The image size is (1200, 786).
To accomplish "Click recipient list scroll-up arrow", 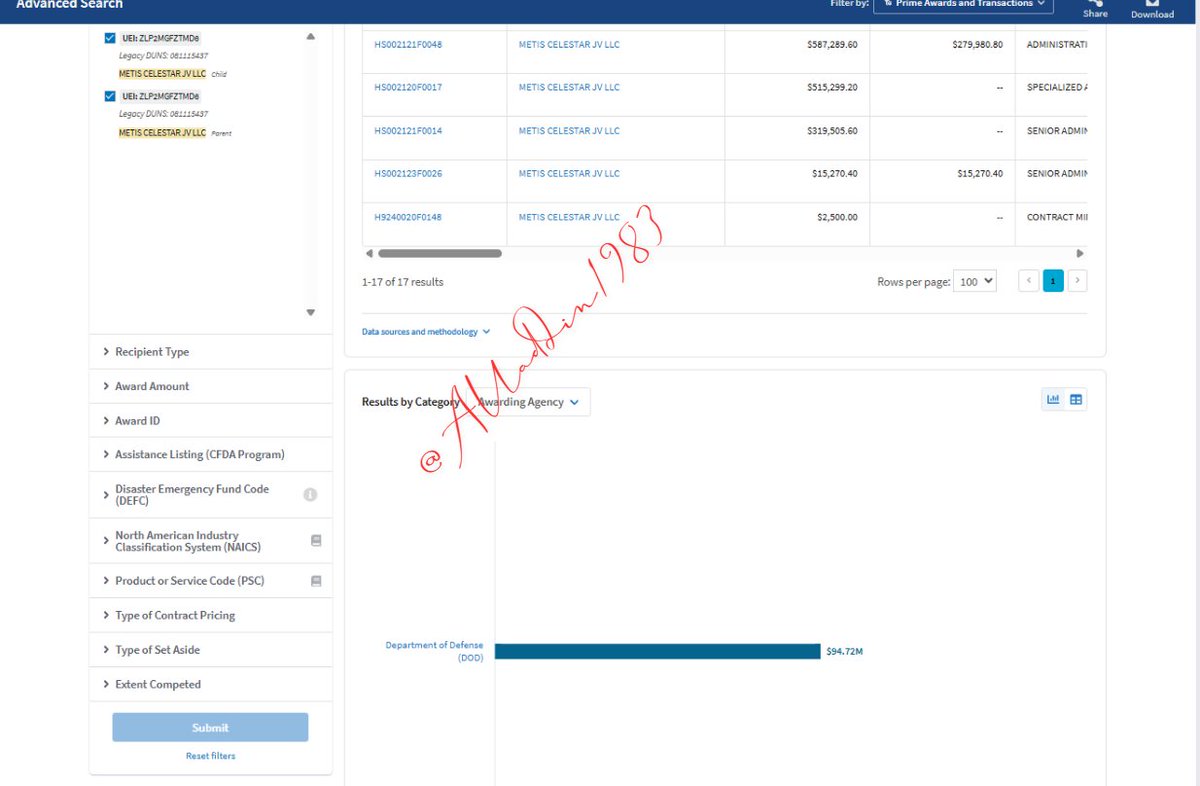I will tap(310, 36).
